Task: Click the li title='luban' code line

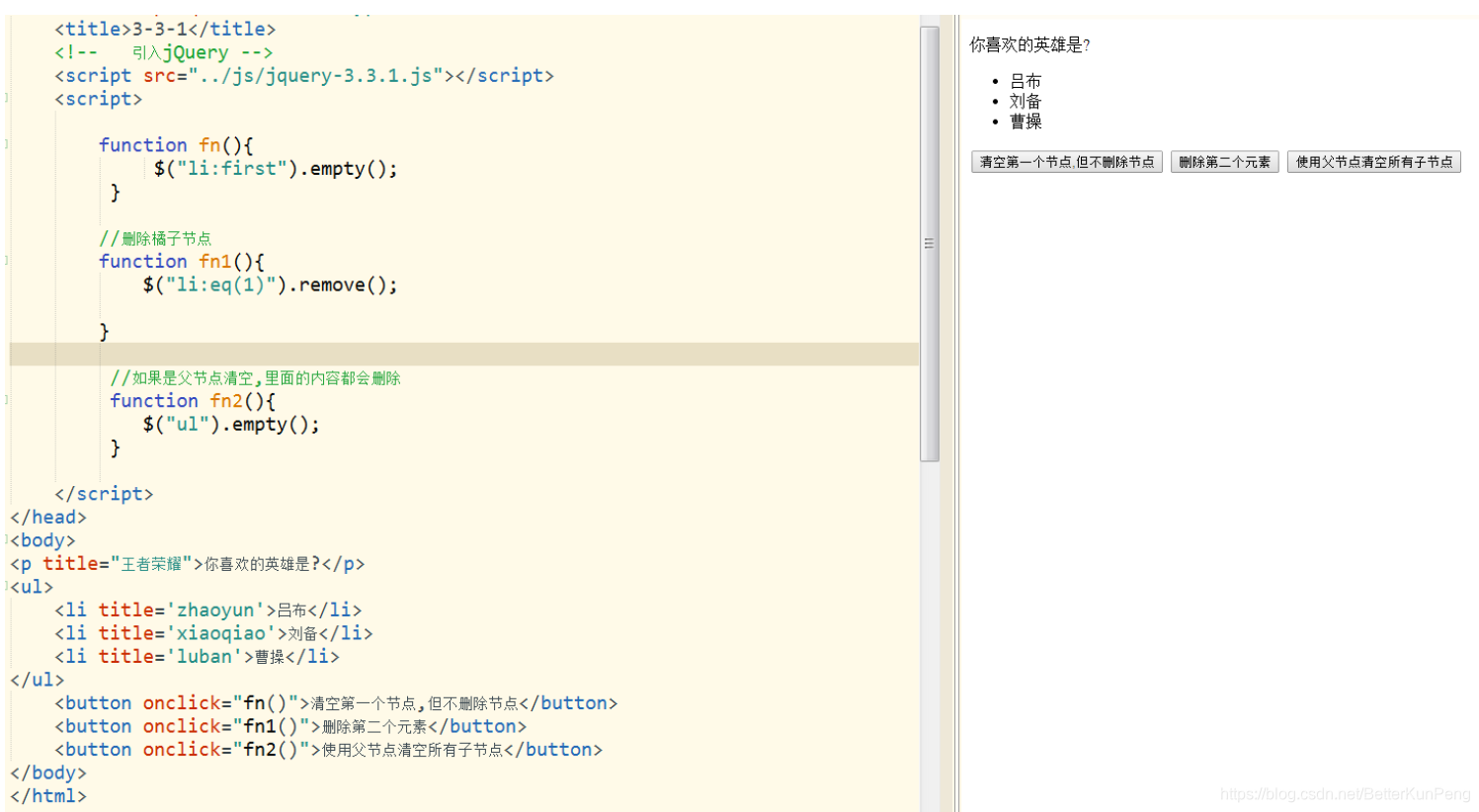Action: (197, 657)
